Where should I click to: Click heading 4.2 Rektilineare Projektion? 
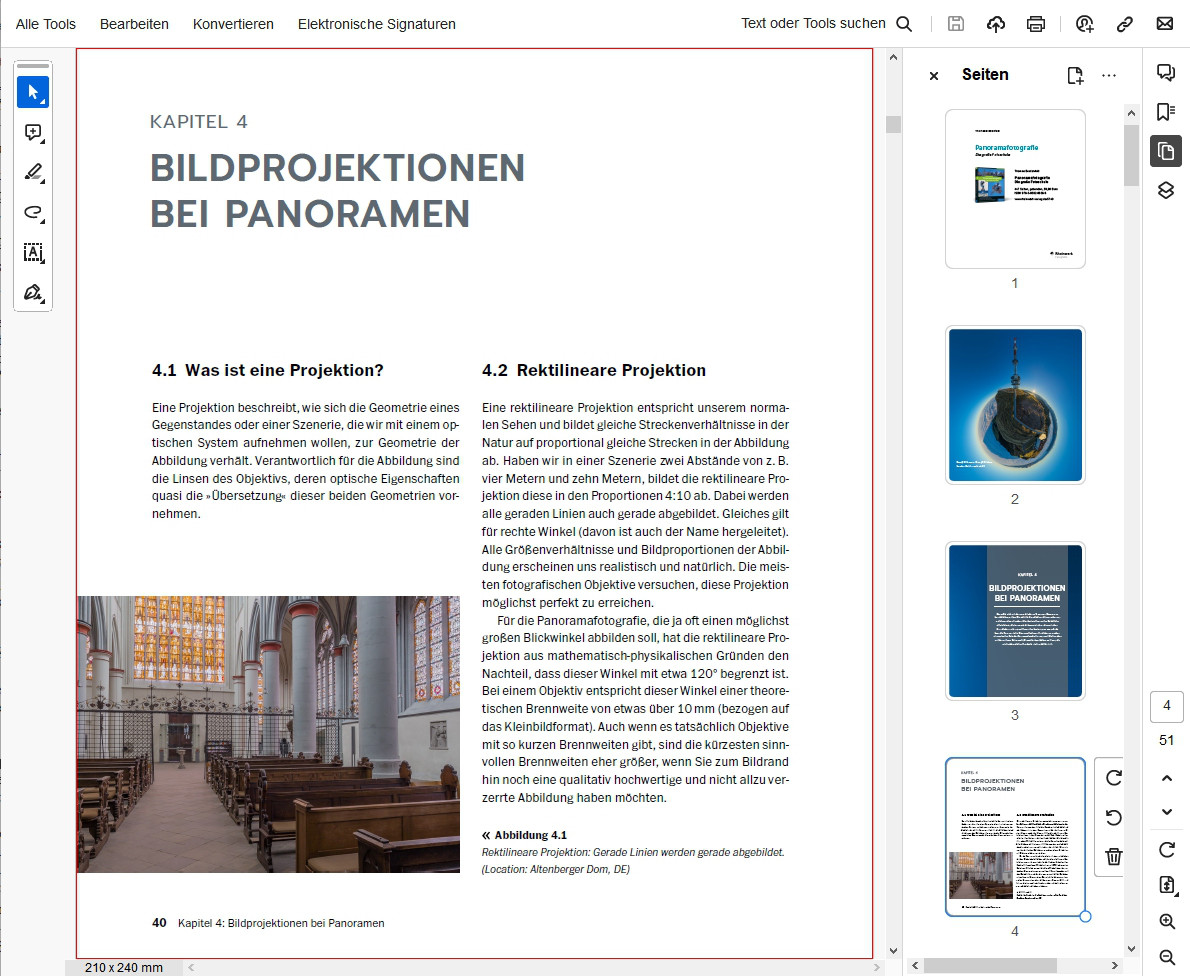(593, 370)
